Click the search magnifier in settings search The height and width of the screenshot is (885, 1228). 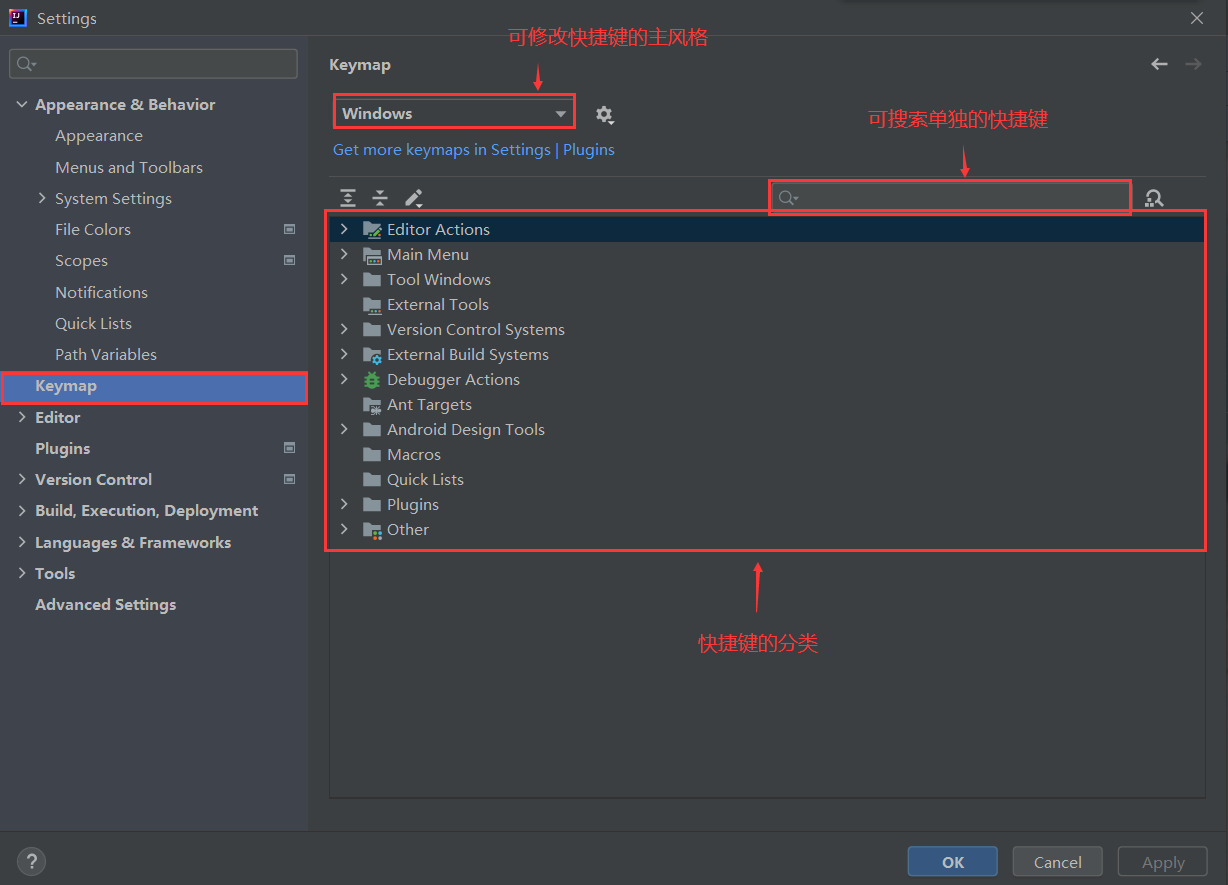(25, 64)
